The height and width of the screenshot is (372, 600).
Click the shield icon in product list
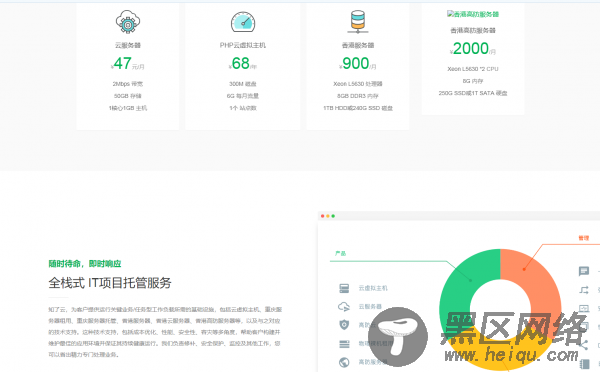tap(344, 325)
